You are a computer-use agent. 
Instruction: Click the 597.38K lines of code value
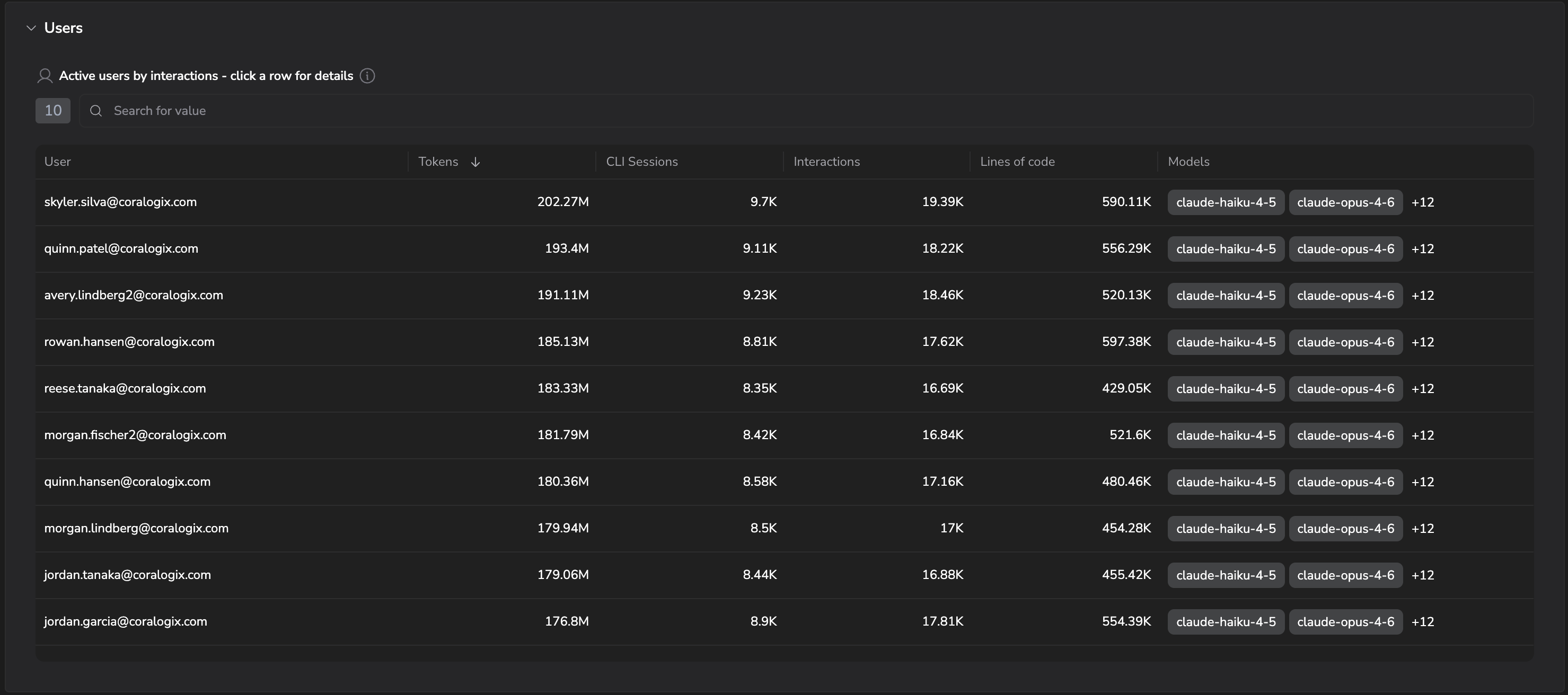click(x=1126, y=342)
